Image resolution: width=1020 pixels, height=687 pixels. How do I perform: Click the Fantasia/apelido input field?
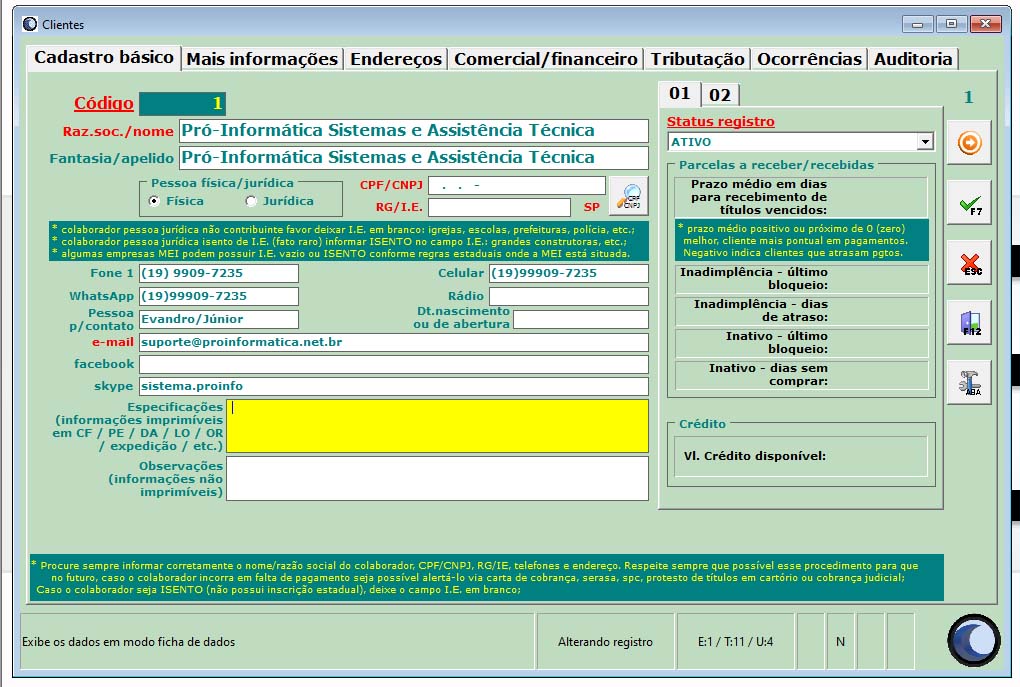click(x=414, y=157)
